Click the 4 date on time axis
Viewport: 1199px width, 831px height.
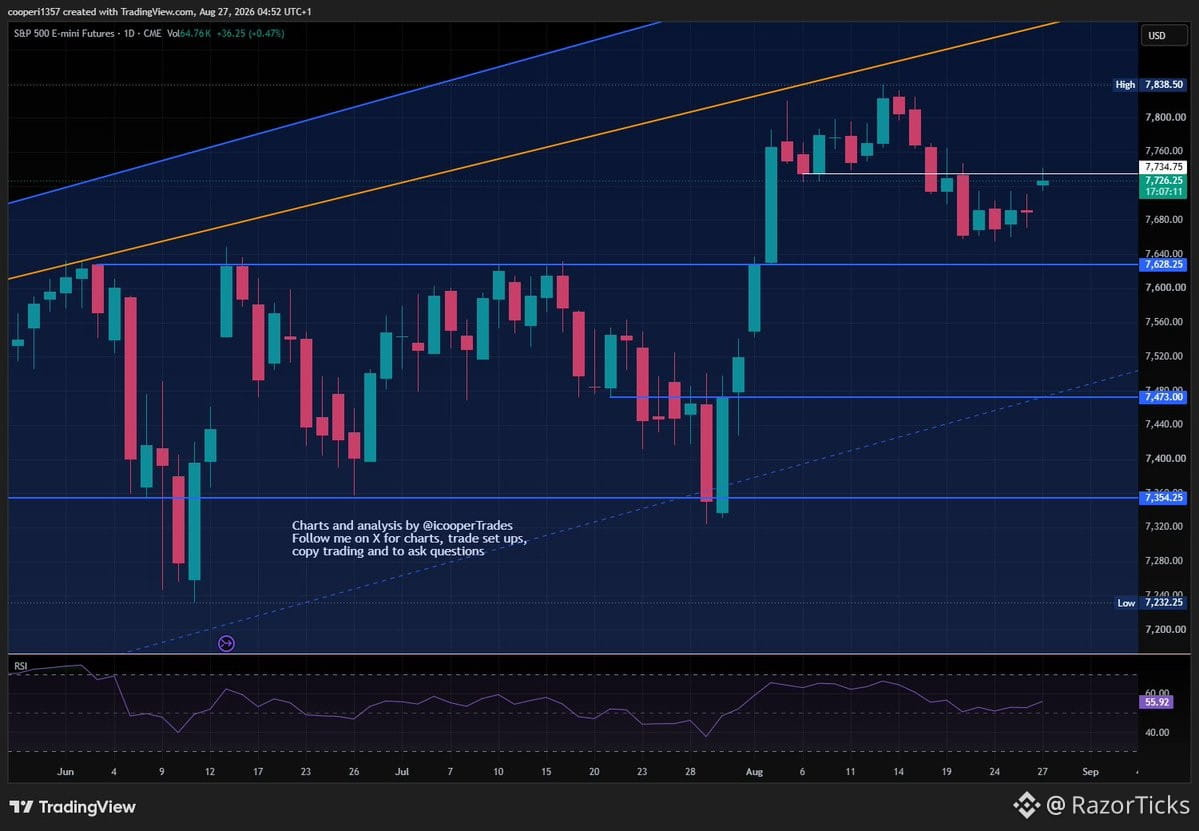pos(114,771)
